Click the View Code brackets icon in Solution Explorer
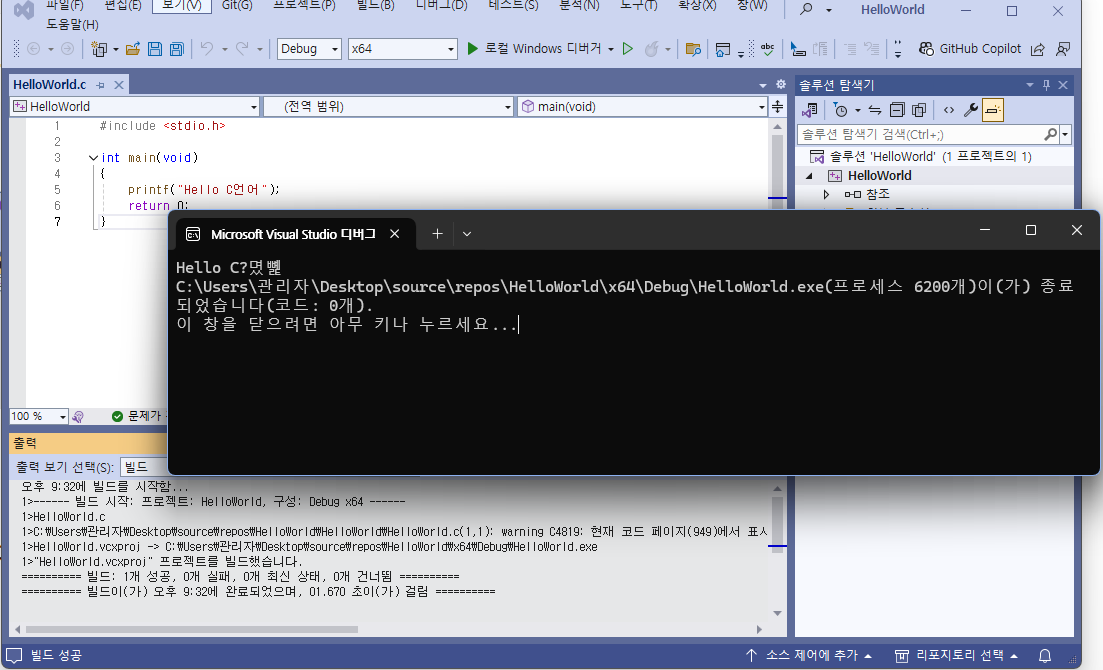Viewport: 1103px width, 670px height. tap(949, 110)
